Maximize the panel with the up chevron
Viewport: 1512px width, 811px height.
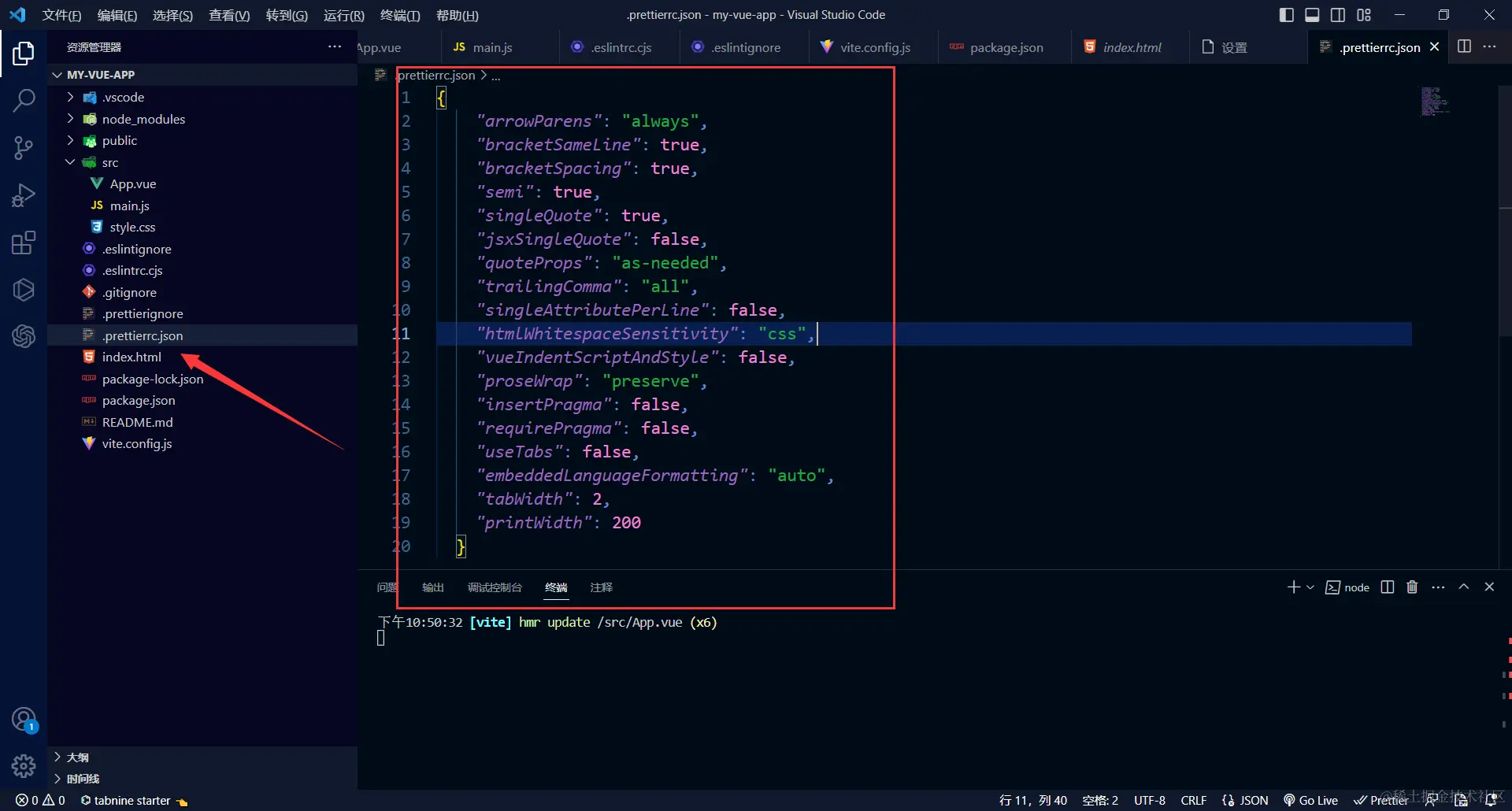coord(1464,587)
